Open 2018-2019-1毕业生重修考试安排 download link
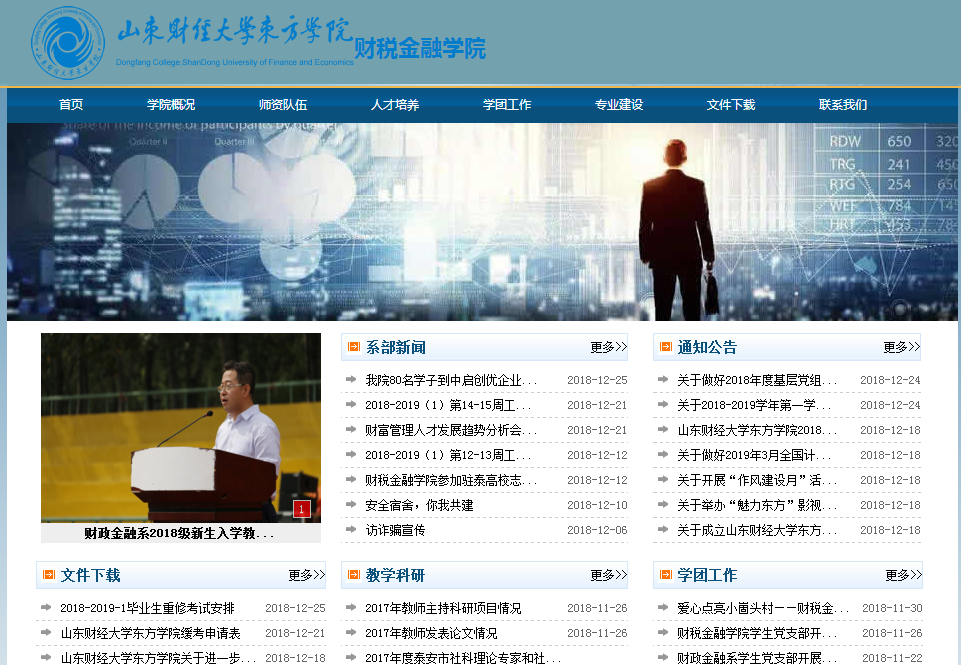 [x=147, y=608]
